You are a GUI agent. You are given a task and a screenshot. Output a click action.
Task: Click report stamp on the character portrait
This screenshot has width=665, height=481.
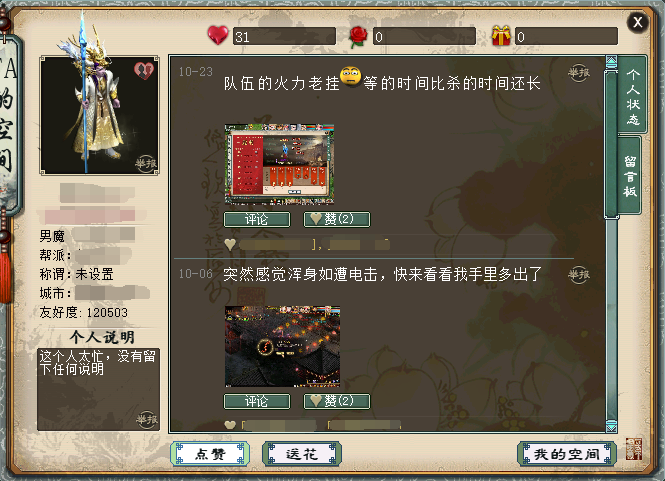146,163
